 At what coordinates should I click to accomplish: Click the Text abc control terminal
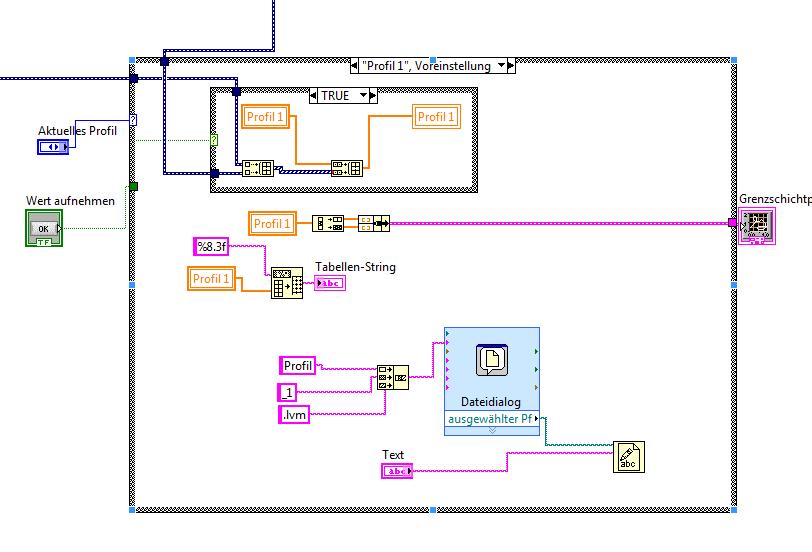pos(397,471)
